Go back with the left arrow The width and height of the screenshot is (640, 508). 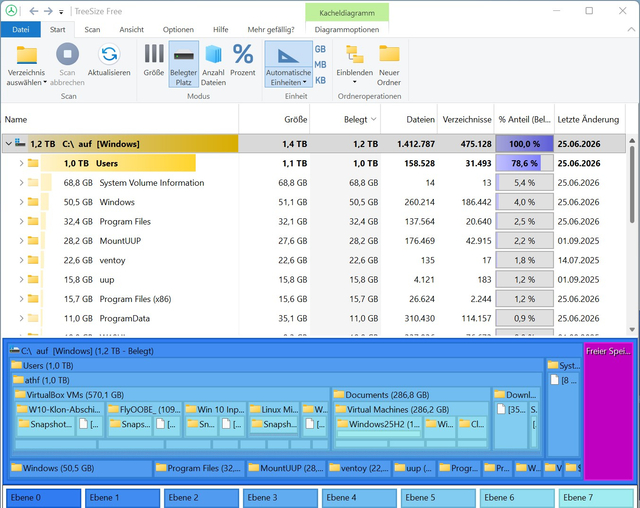click(33, 11)
